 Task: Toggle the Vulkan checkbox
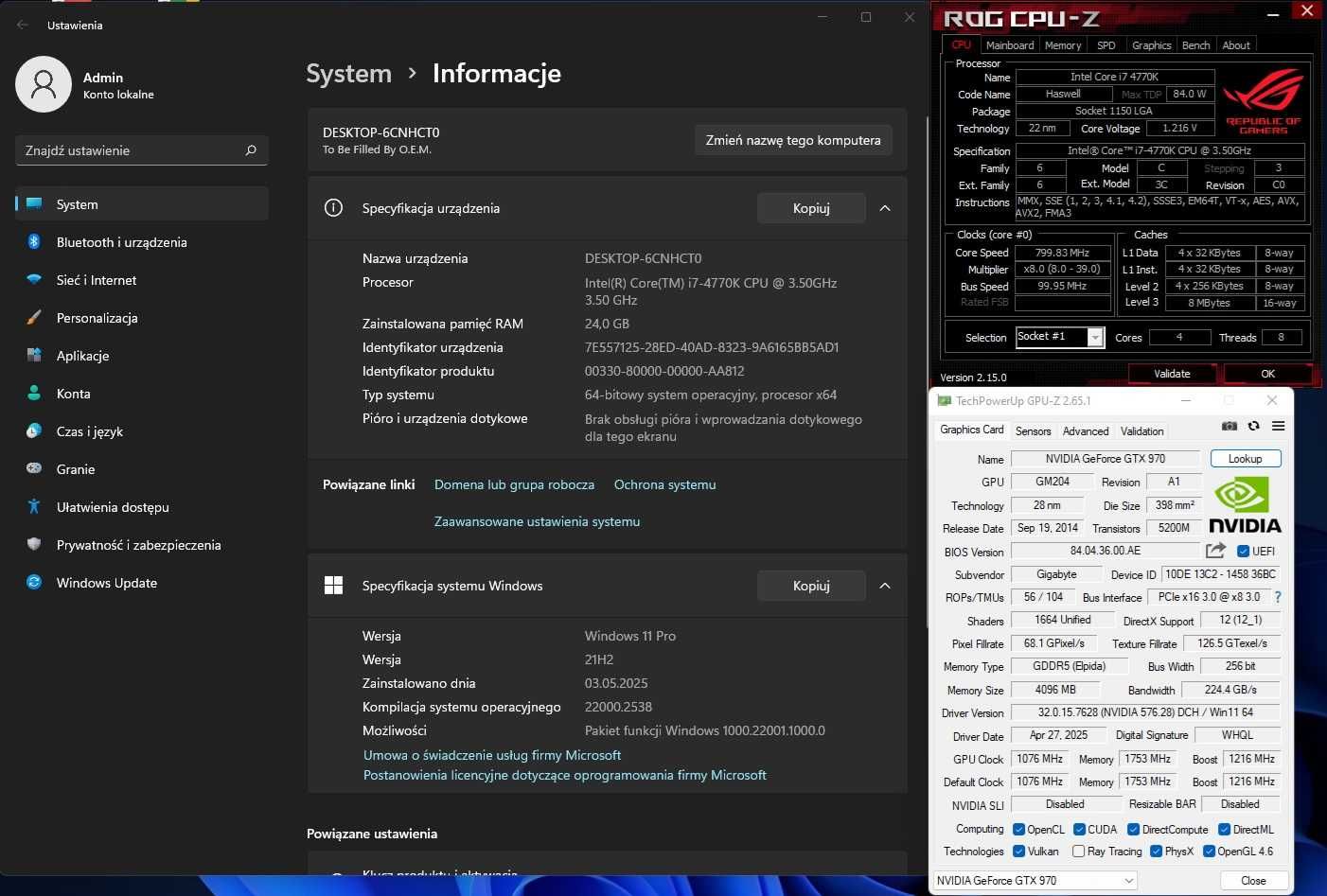click(x=1019, y=852)
